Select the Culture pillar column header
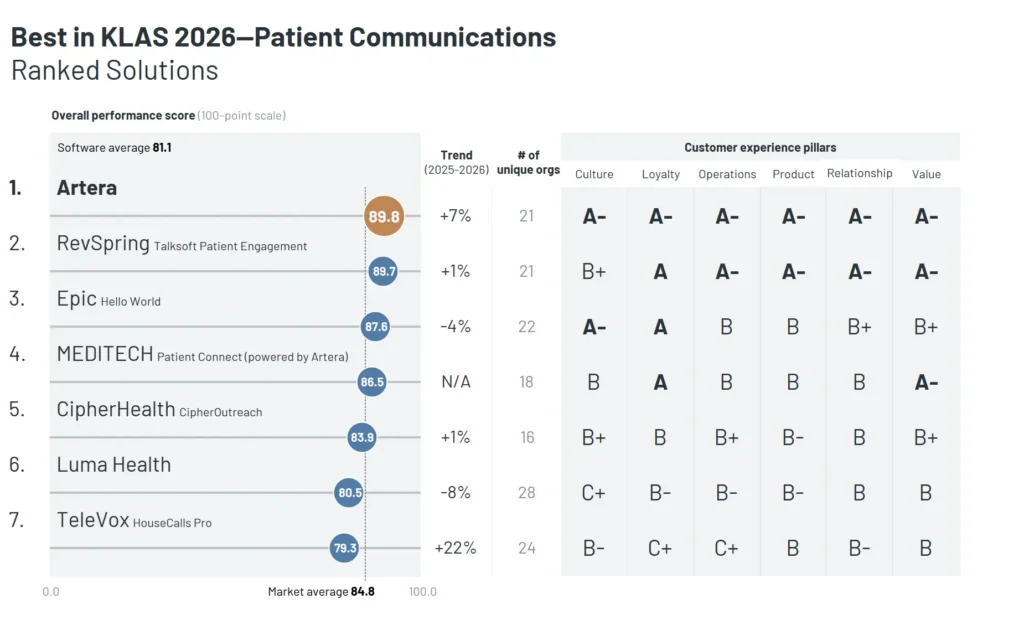The image size is (1024, 630). pos(594,174)
